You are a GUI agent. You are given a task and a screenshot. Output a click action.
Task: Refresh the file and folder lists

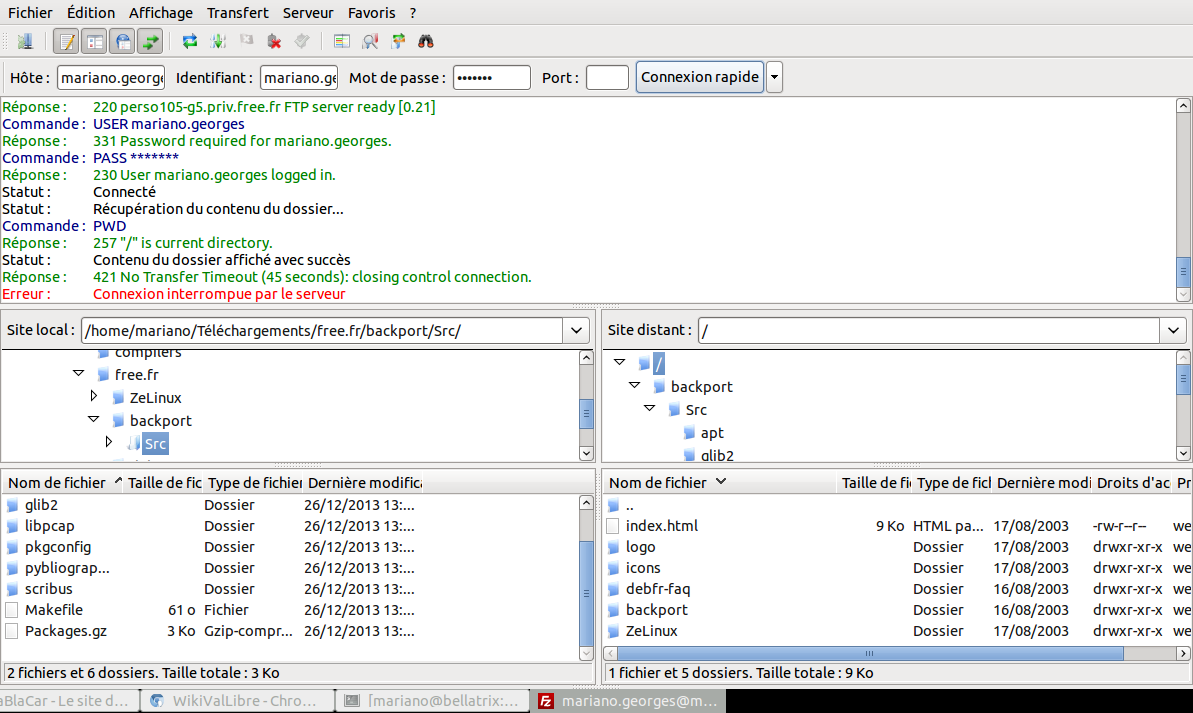(x=187, y=41)
